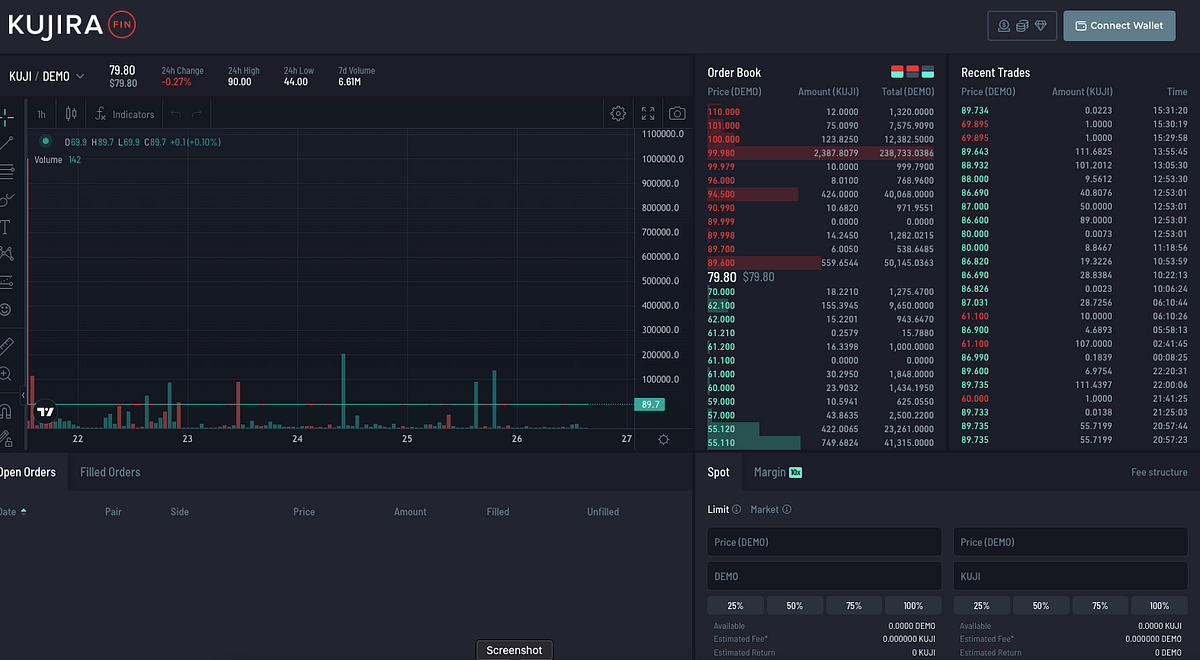Screen dimensions: 1200x660
Task: Open the Indicators menu
Action: (x=125, y=114)
